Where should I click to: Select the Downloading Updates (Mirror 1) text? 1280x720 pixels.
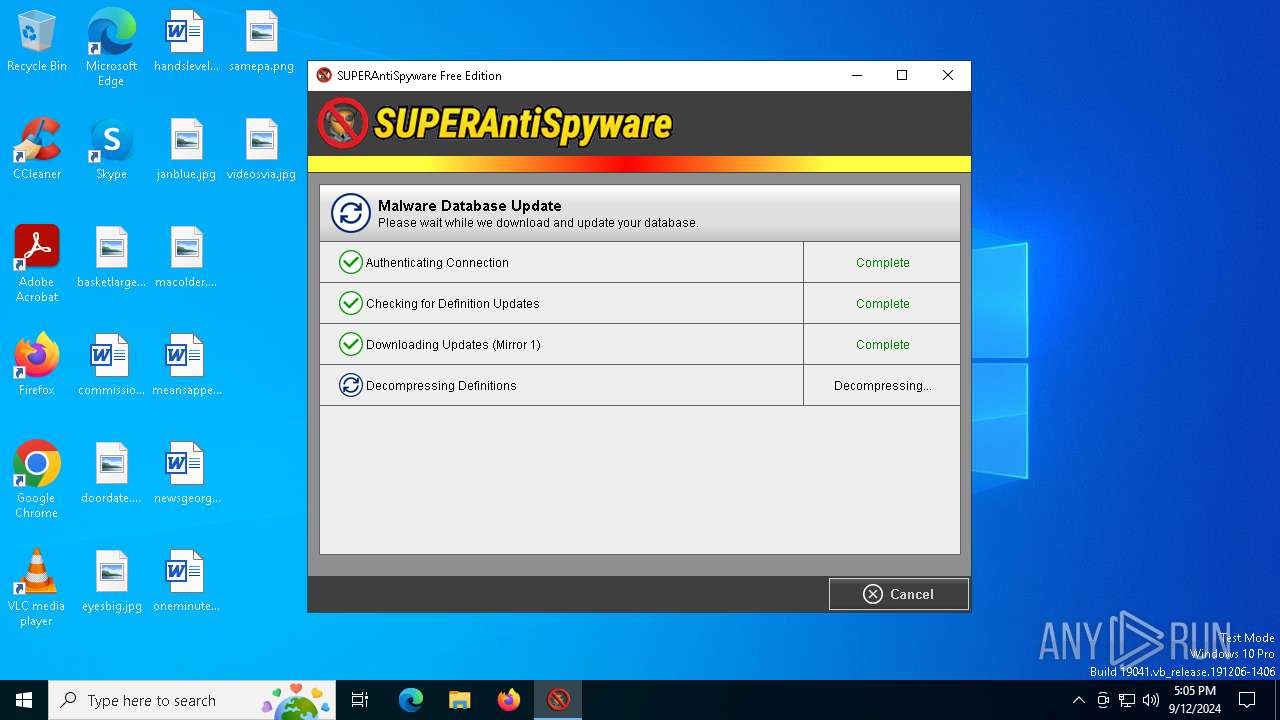click(x=453, y=345)
